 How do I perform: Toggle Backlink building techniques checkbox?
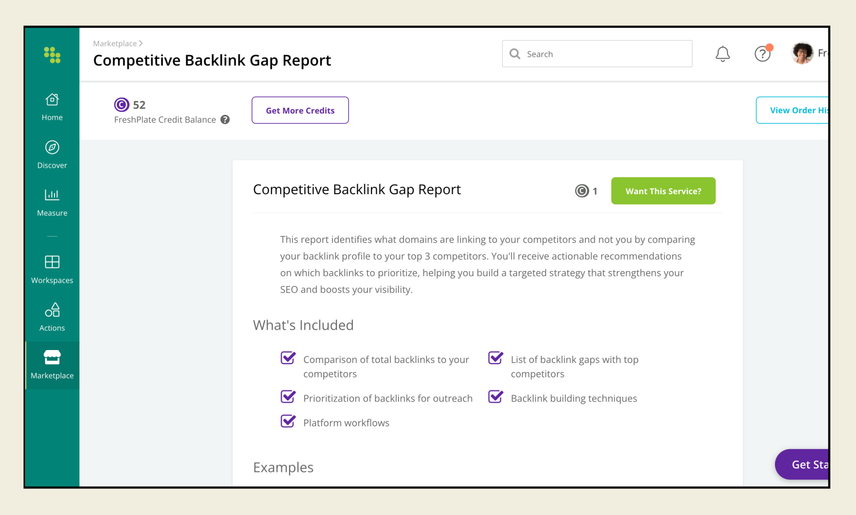[x=495, y=397]
